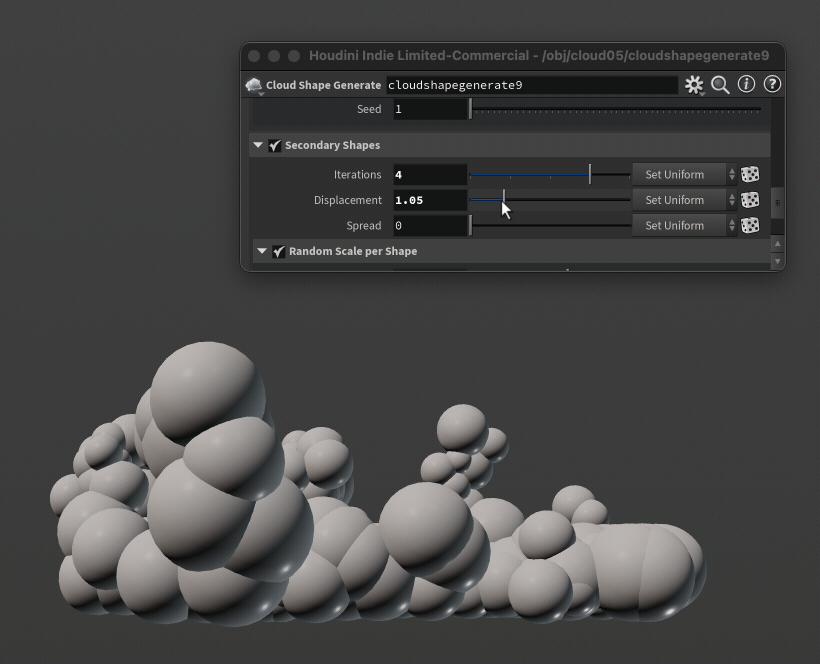This screenshot has width=820, height=664.
Task: Click the node name field cloudshapegenerate9
Action: point(532,85)
